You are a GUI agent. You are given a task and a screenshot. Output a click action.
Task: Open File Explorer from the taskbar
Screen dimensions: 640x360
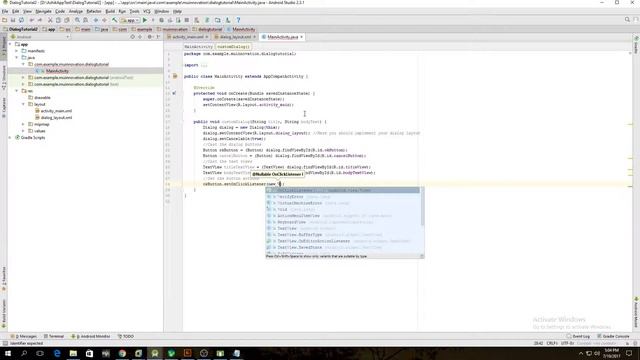pos(73,353)
